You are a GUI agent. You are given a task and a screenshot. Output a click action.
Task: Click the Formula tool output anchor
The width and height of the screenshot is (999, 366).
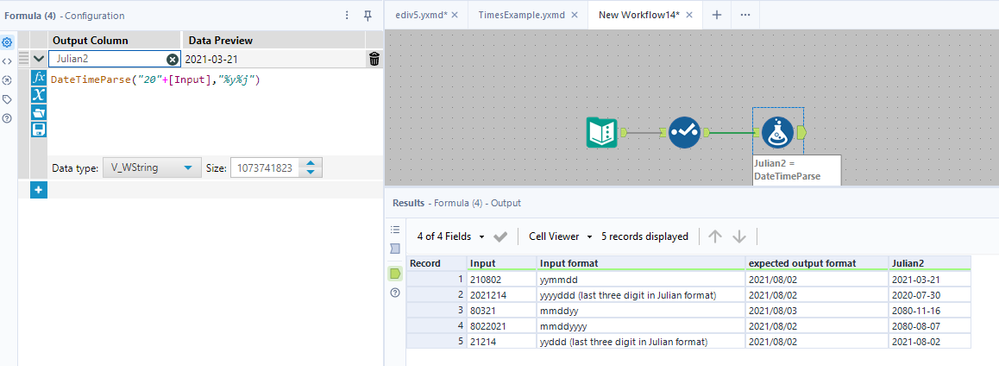(x=802, y=133)
